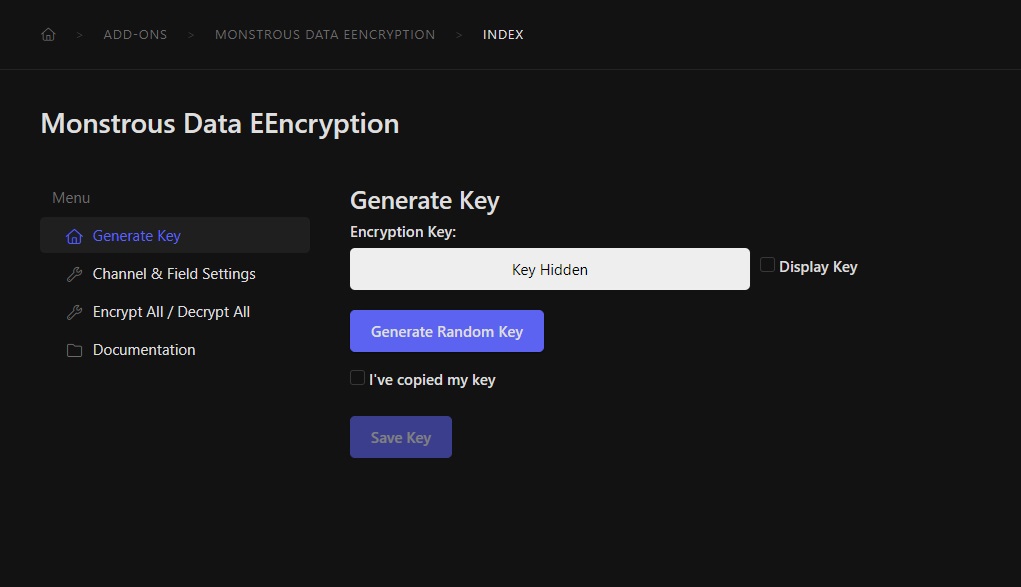Click the home icon in the breadcrumb
The image size is (1021, 587).
pos(48,33)
